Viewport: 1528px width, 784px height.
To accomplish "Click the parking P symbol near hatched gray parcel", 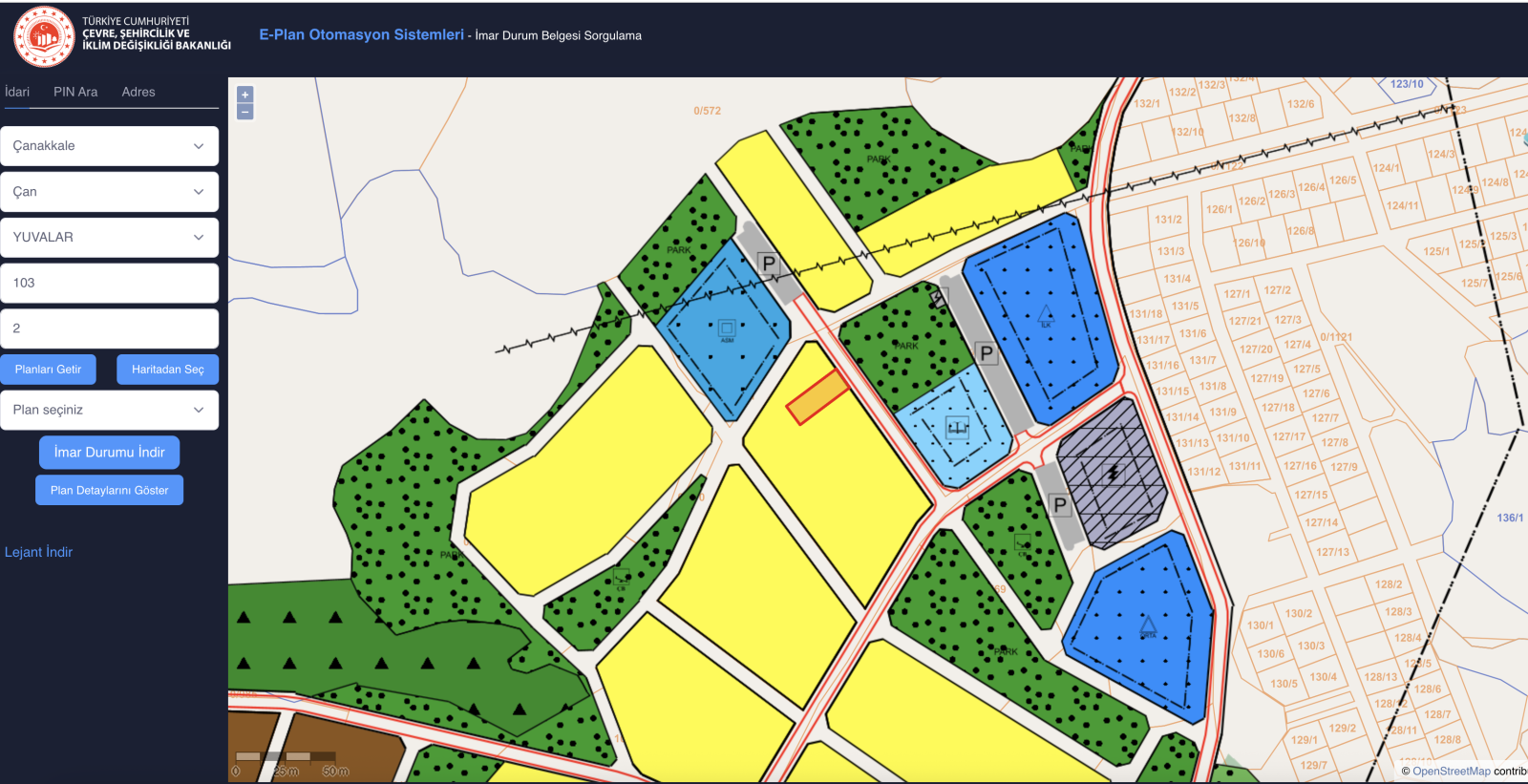I will tap(1059, 504).
